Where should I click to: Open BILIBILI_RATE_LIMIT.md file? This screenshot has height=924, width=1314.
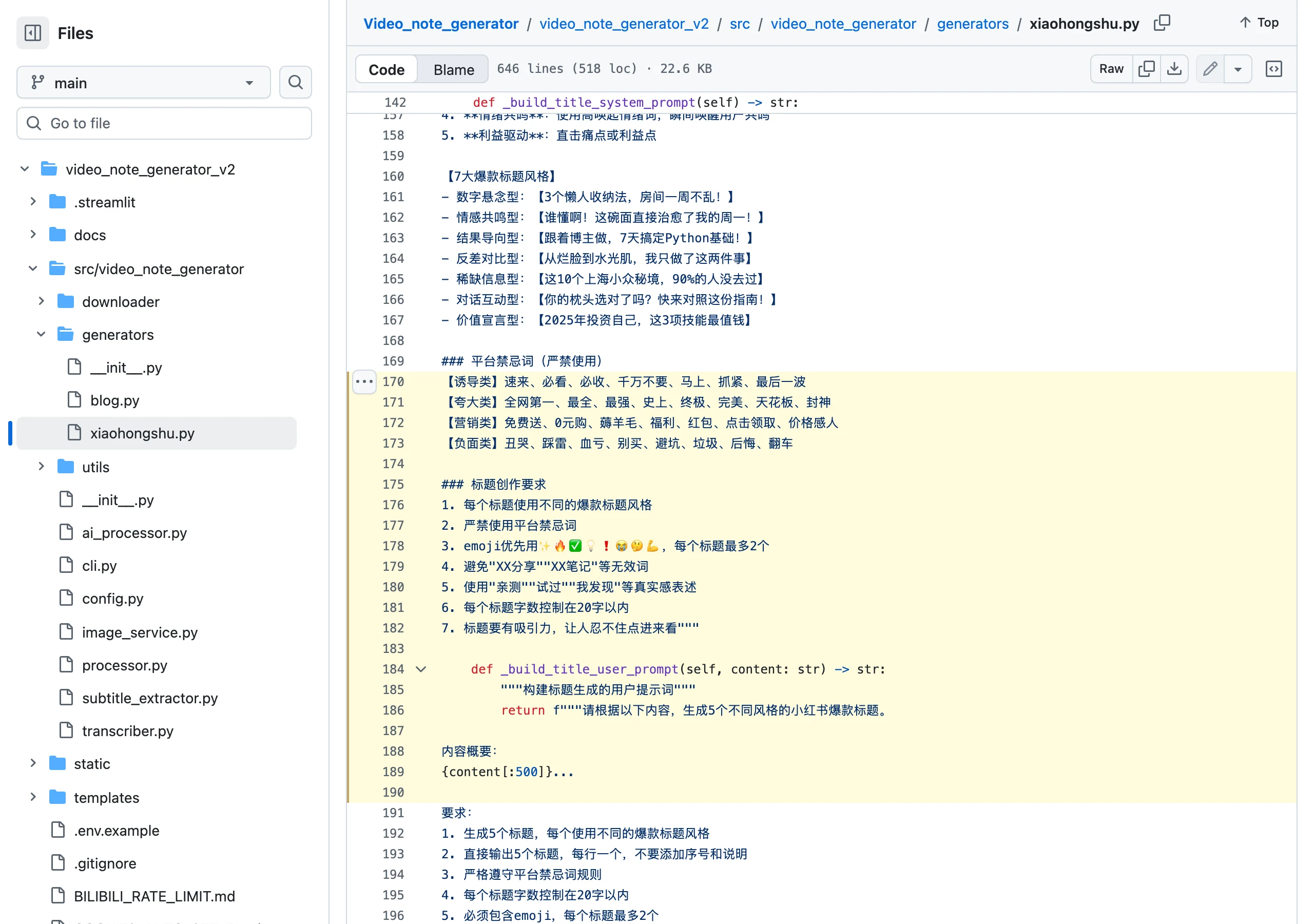[154, 896]
